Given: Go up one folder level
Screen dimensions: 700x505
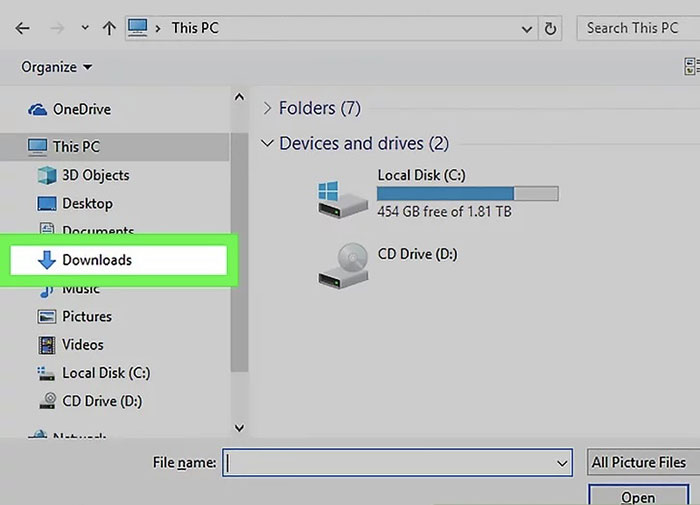Looking at the screenshot, I should 109,29.
